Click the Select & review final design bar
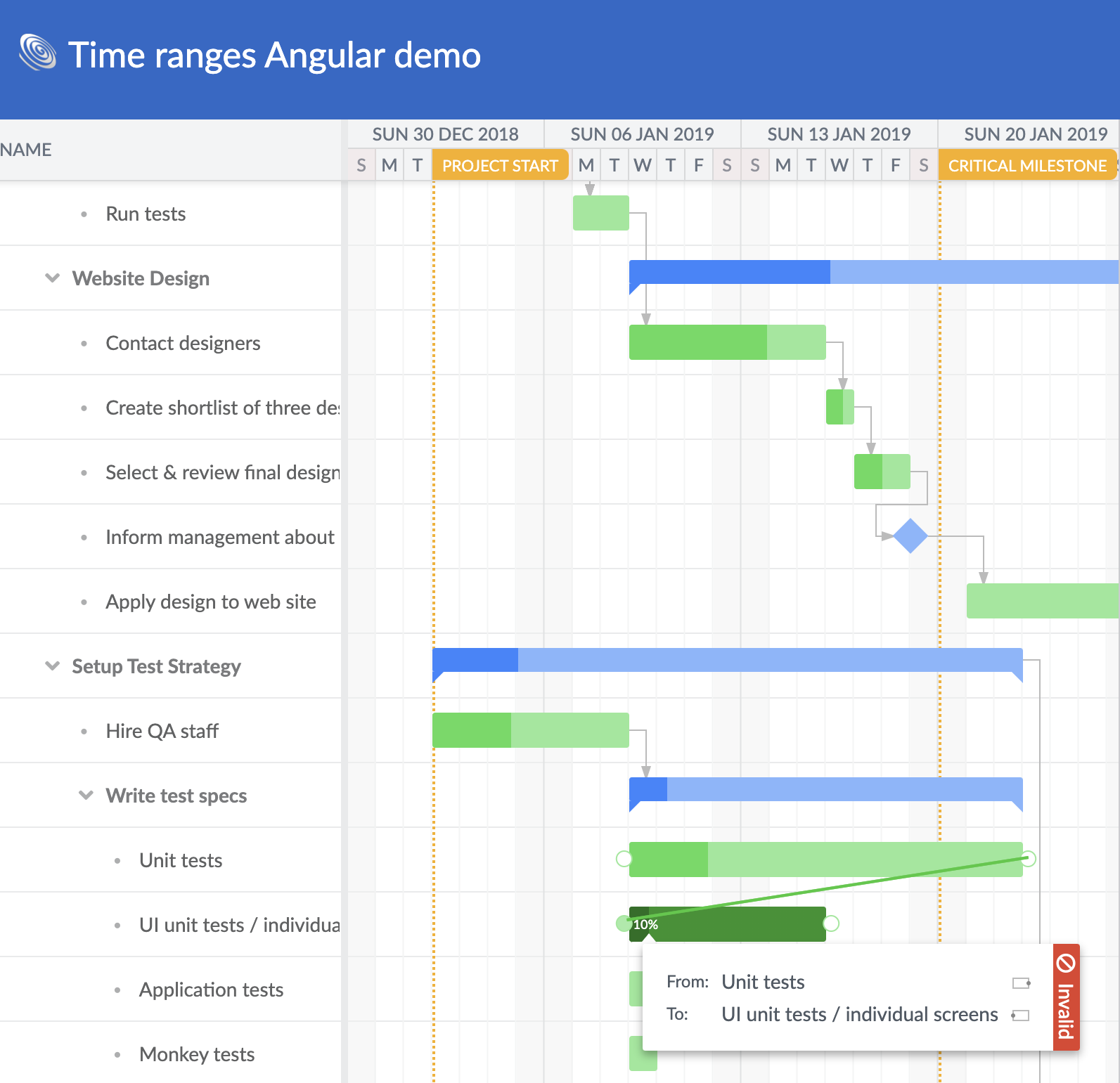The height and width of the screenshot is (1083, 1120). coord(882,472)
